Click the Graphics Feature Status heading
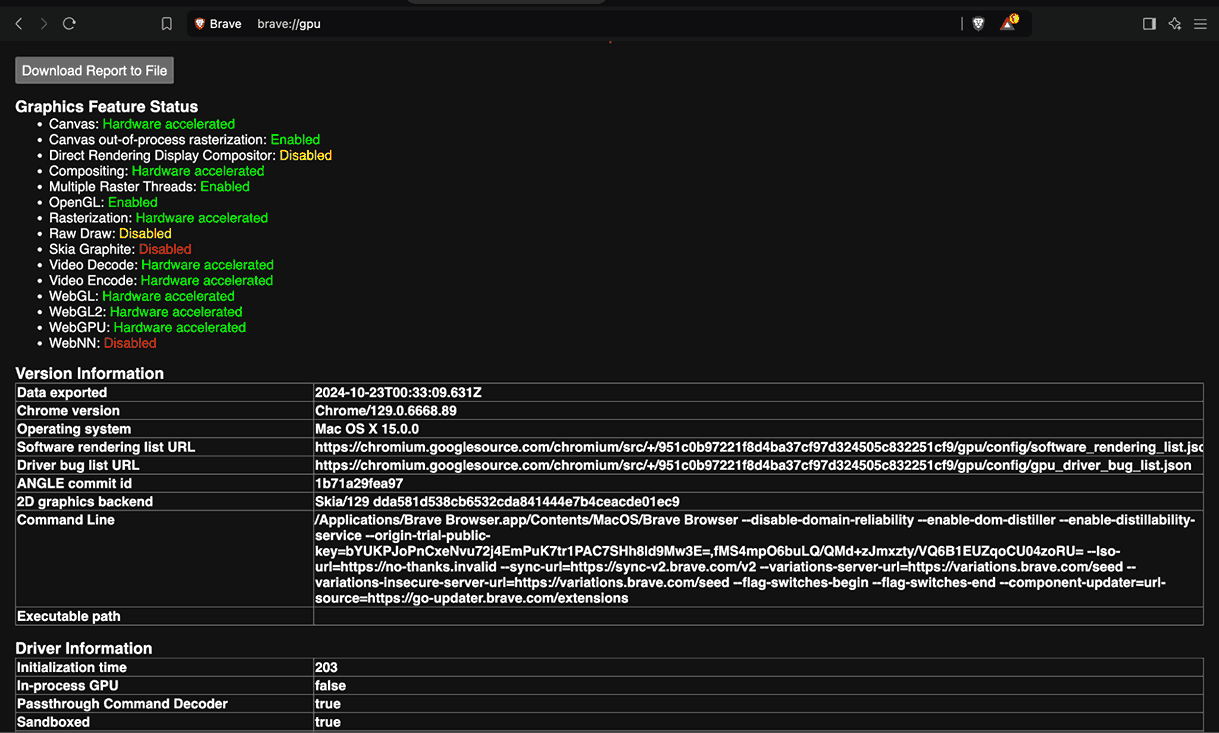Image resolution: width=1219 pixels, height=733 pixels. [x=106, y=107]
